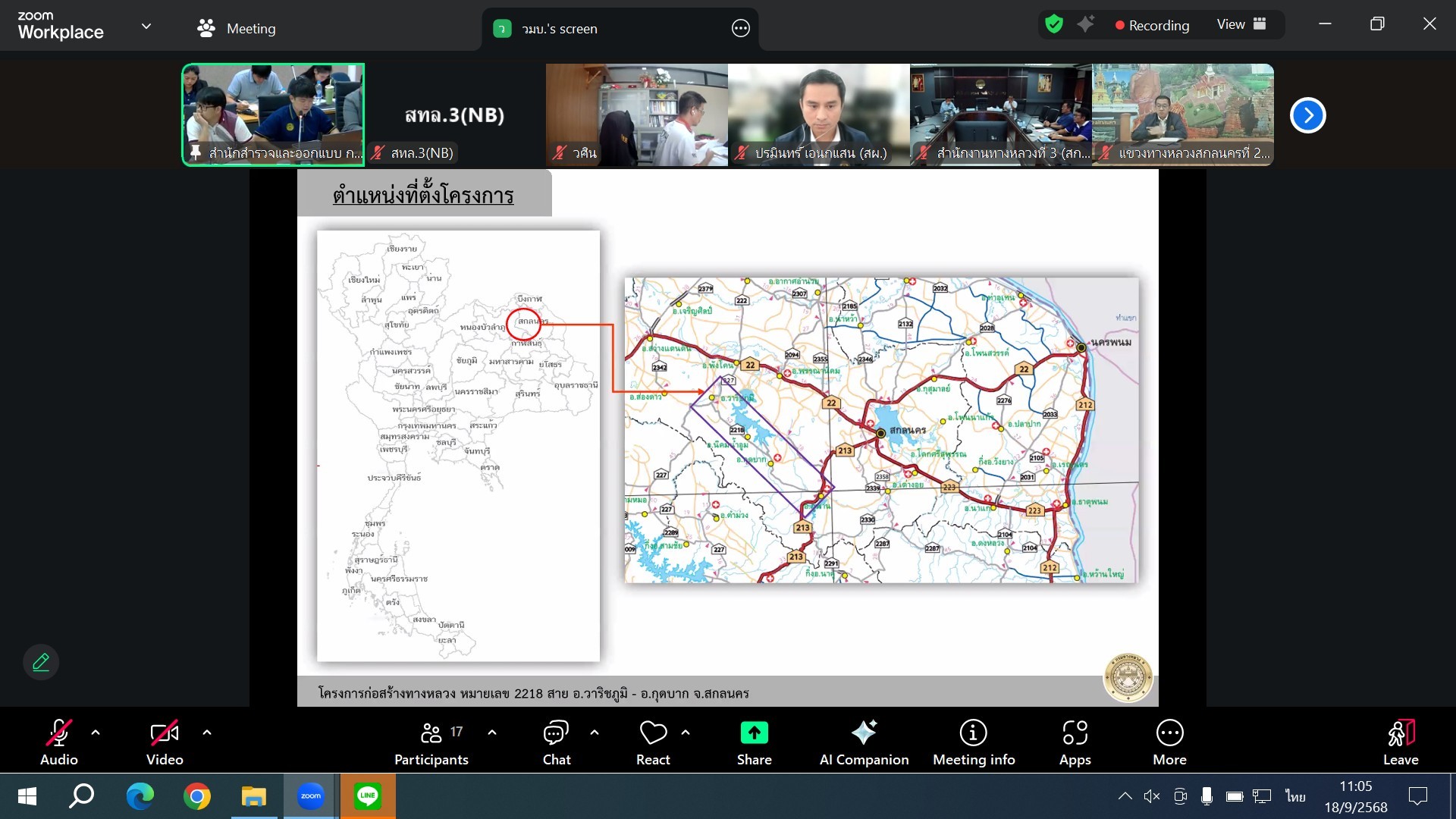Click the LINE app in taskbar
Viewport: 1456px width, 819px height.
click(368, 796)
